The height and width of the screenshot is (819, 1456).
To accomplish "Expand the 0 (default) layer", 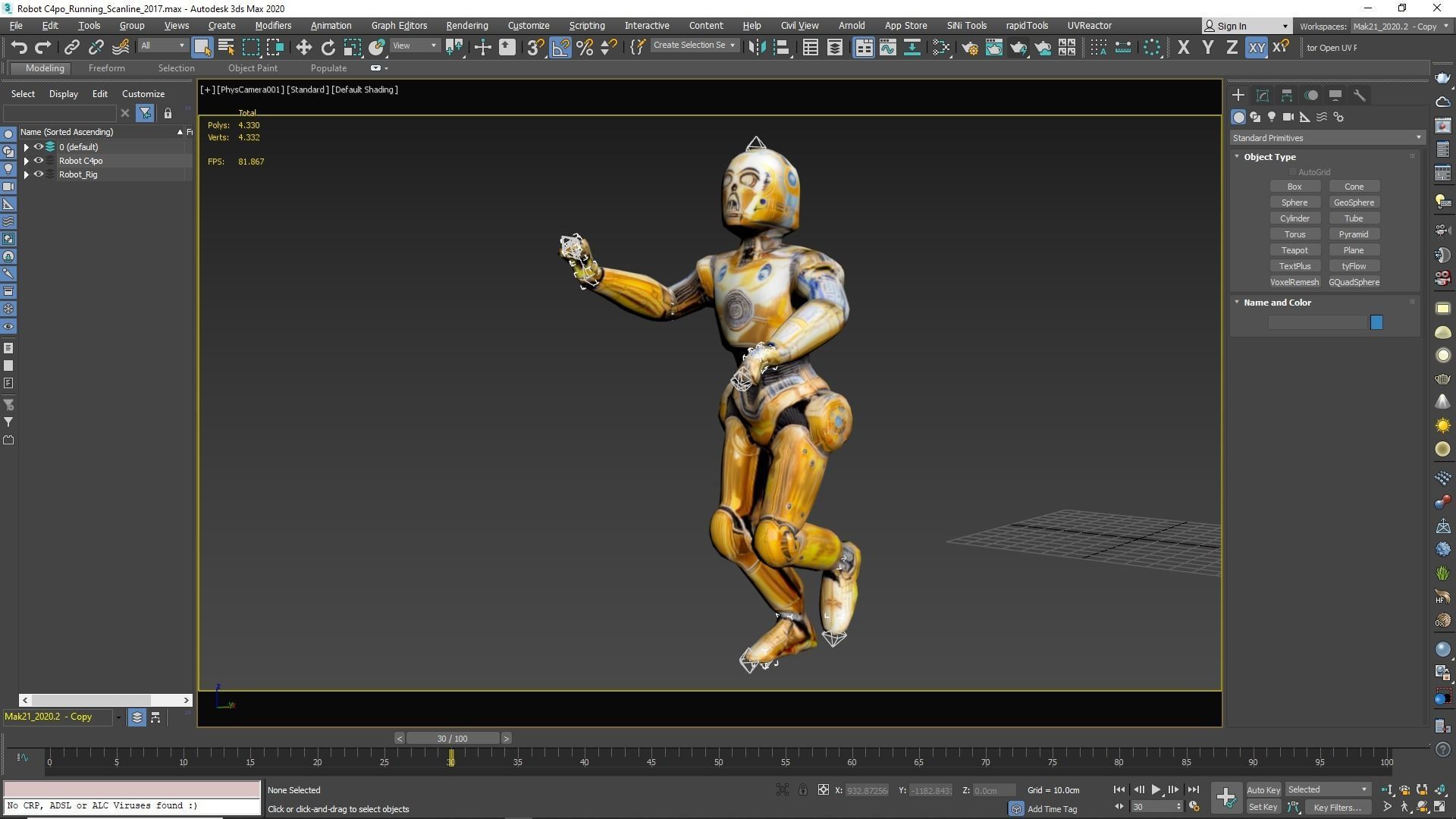I will coord(26,147).
